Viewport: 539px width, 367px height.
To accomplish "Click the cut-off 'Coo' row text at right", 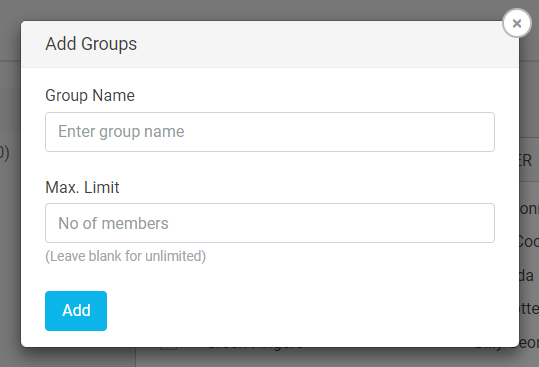I will tap(529, 242).
